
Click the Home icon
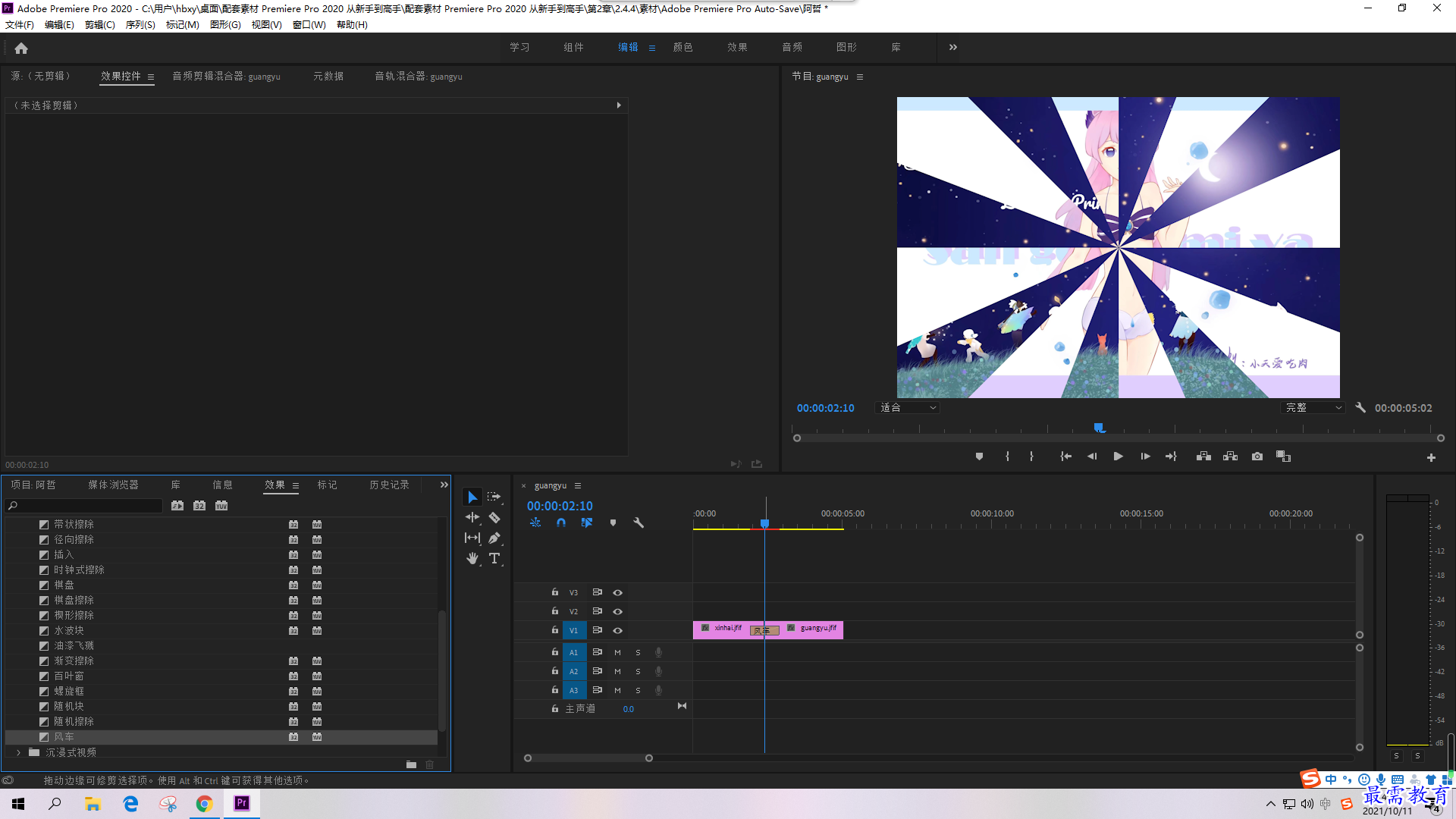(x=21, y=48)
